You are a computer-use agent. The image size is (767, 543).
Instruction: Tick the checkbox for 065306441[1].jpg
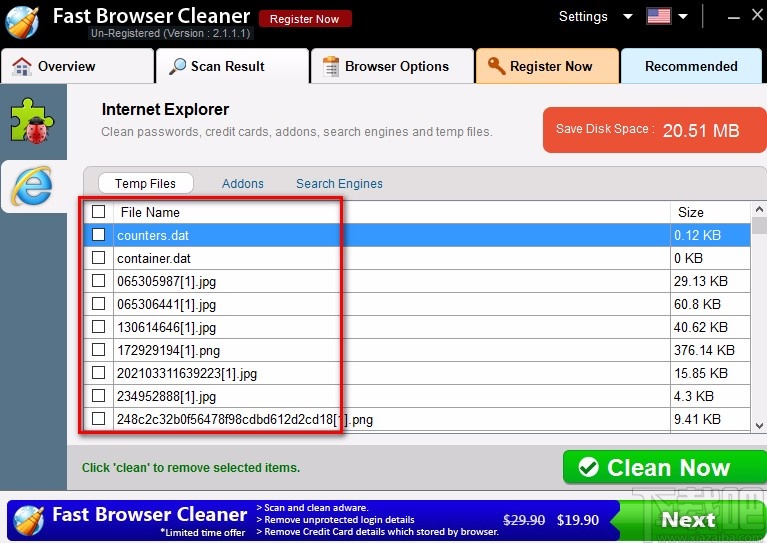pyautogui.click(x=98, y=303)
